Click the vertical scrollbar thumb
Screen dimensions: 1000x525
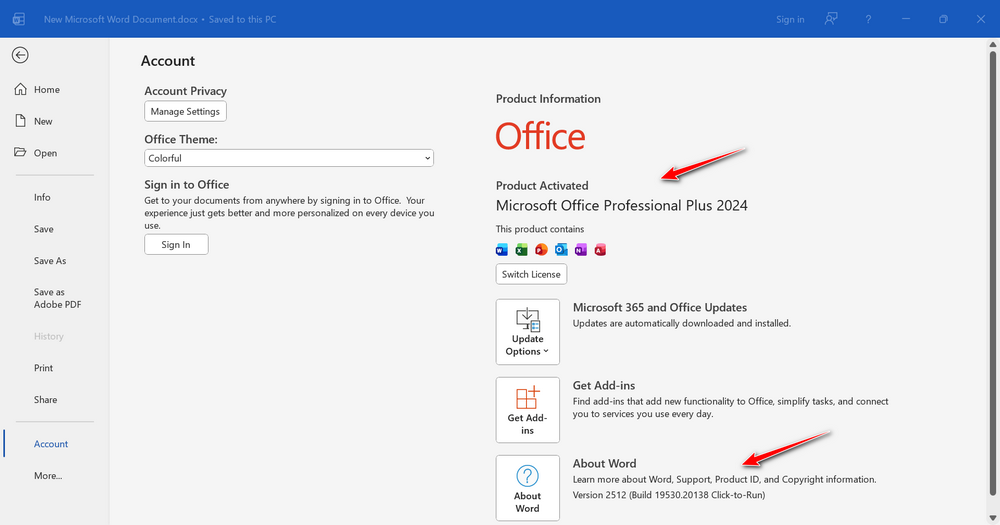(x=992, y=273)
